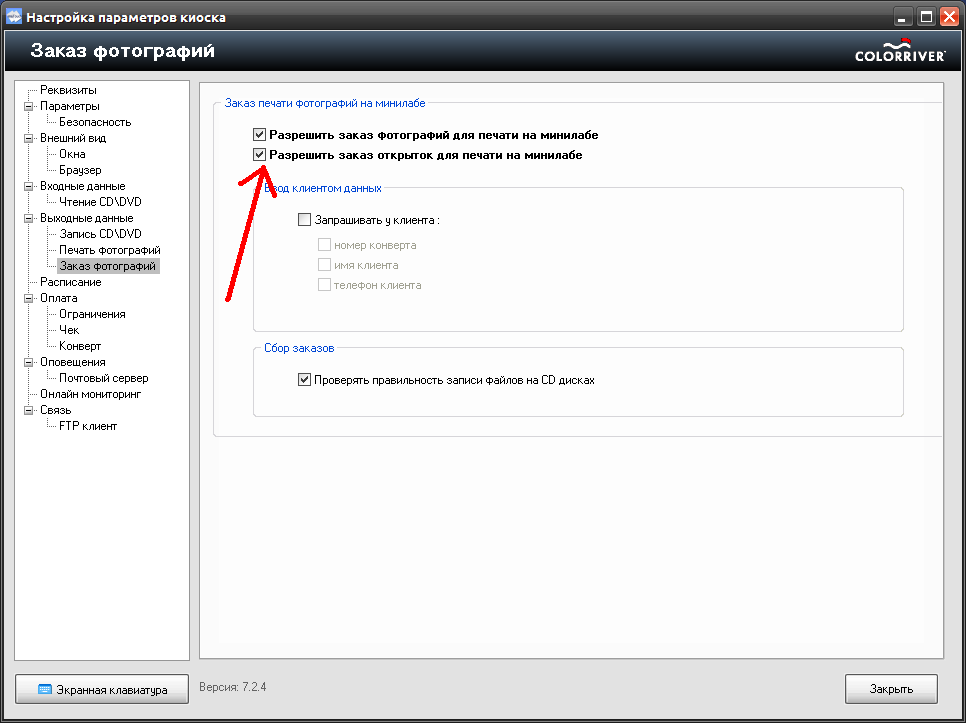Collapse the Выходные данные tree node
The width and height of the screenshot is (966, 723).
[29, 218]
